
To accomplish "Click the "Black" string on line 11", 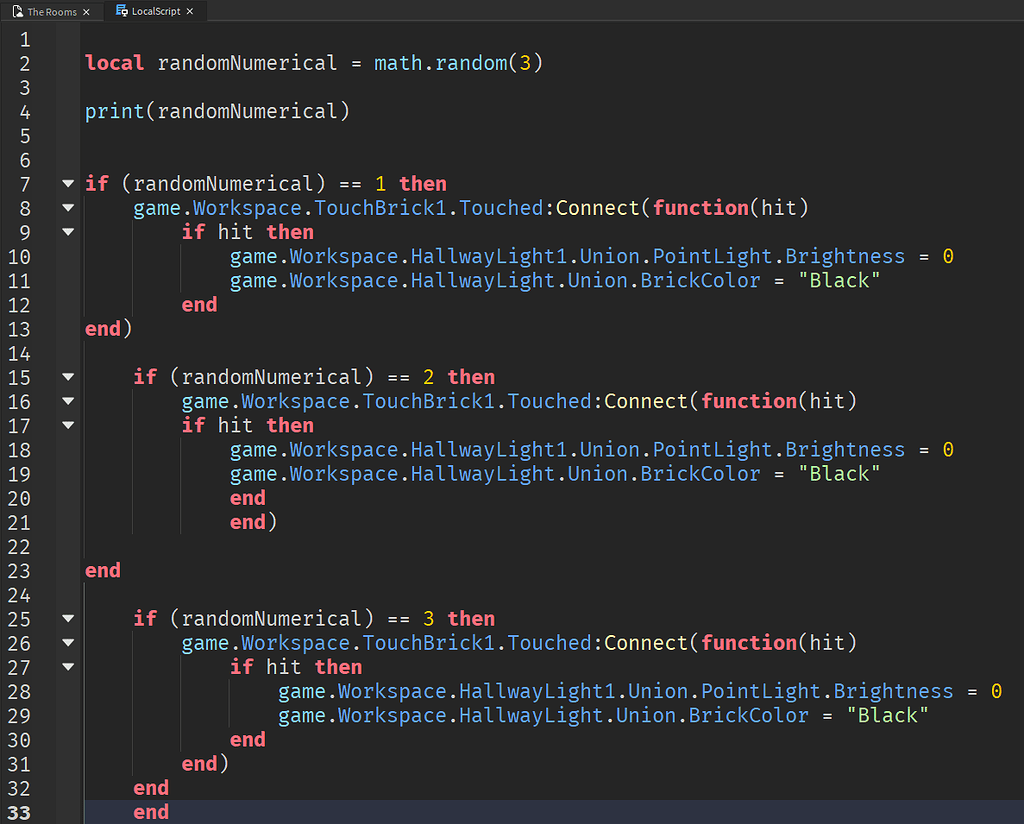I will (838, 280).
